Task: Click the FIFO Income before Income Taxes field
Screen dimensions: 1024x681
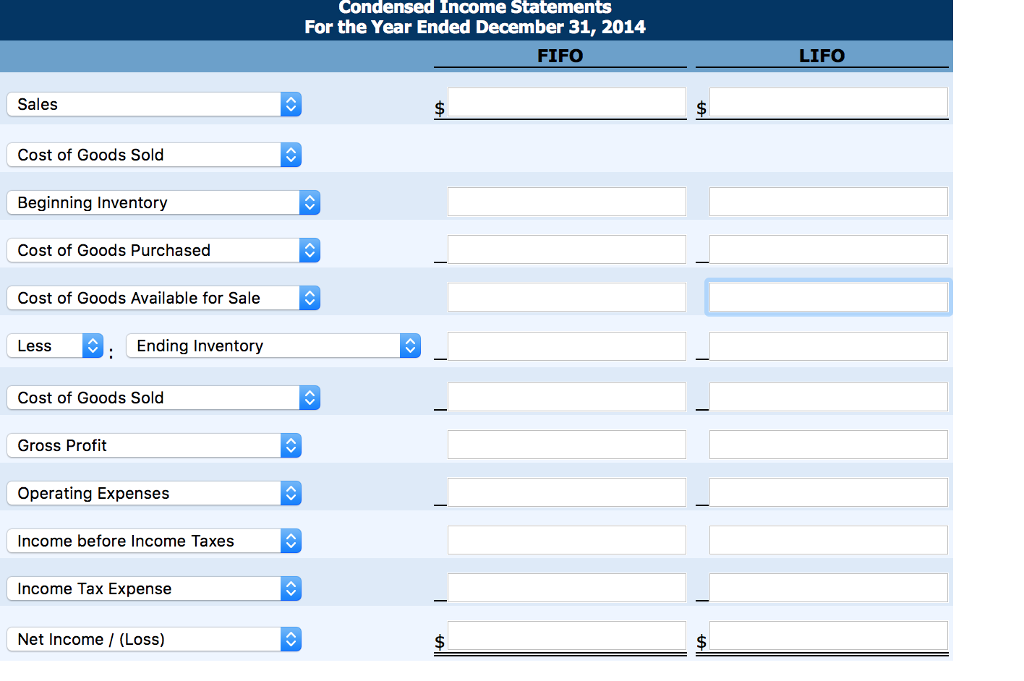Action: pos(567,540)
